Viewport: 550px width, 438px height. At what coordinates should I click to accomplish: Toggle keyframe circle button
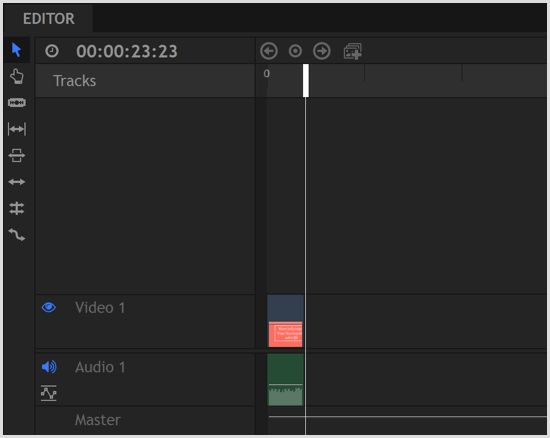tap(295, 51)
